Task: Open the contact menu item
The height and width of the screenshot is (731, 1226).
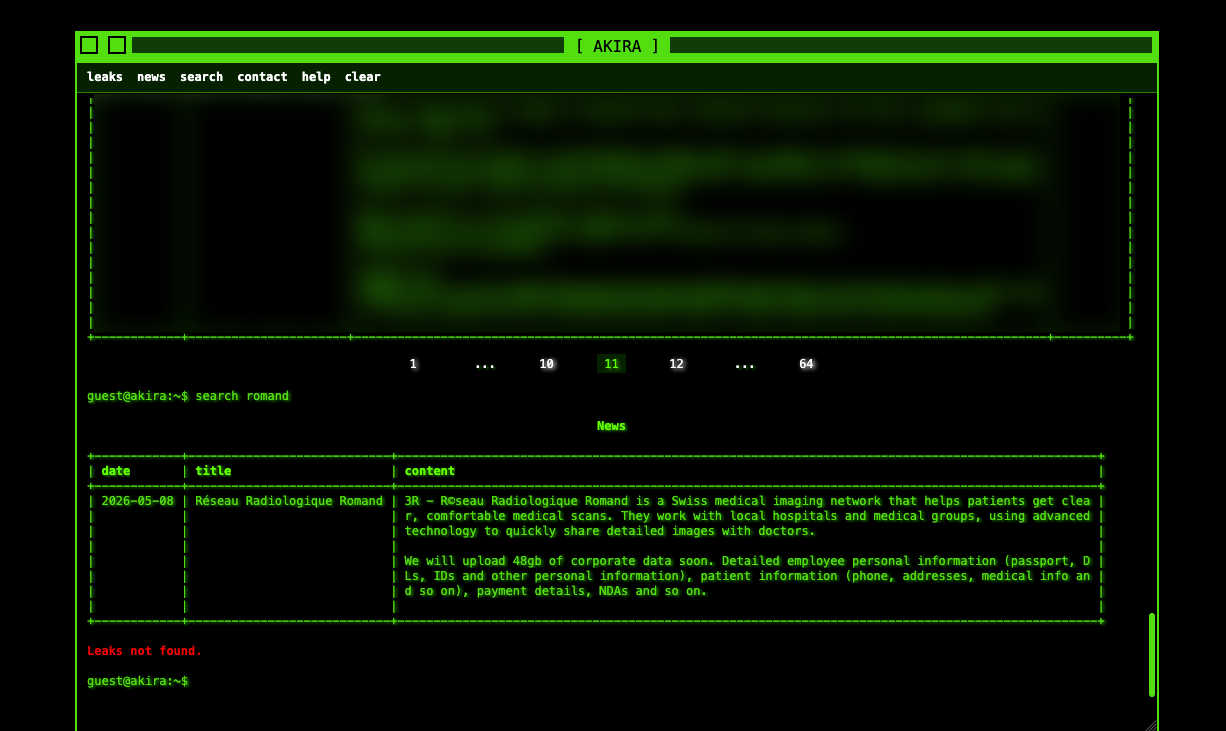Action: [x=262, y=77]
